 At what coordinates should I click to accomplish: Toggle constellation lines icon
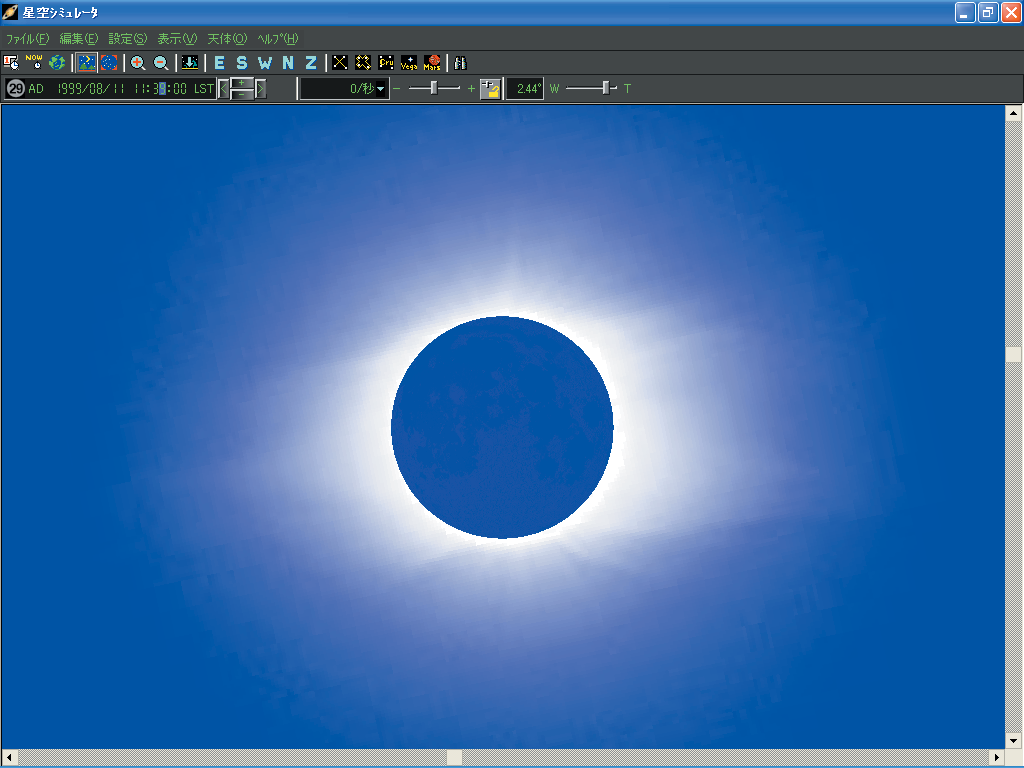click(340, 63)
